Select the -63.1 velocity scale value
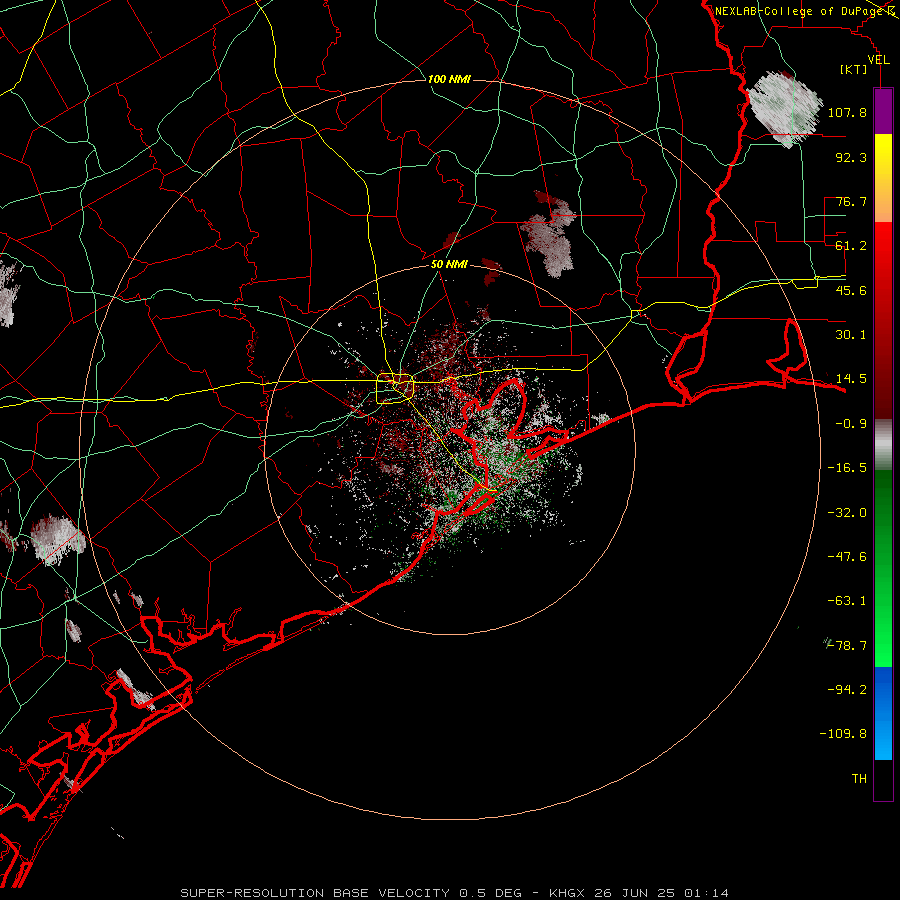 point(847,601)
